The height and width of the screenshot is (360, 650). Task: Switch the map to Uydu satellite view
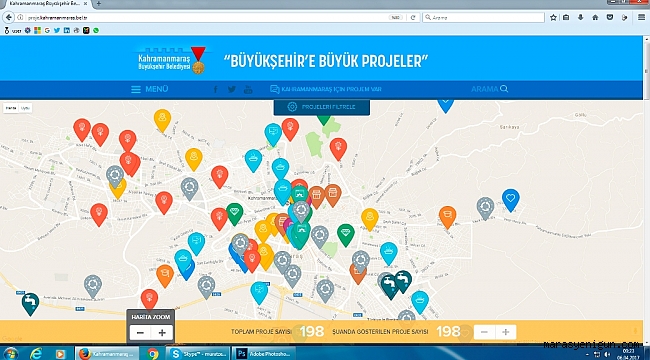click(x=25, y=108)
